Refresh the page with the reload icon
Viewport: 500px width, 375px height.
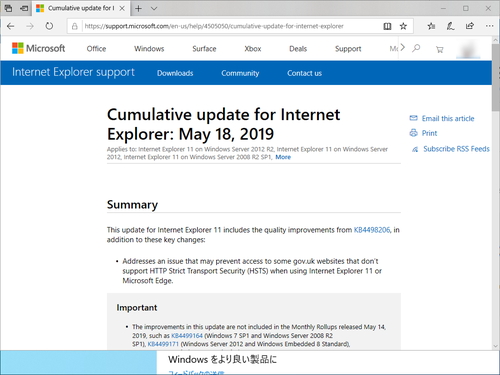tap(49, 26)
